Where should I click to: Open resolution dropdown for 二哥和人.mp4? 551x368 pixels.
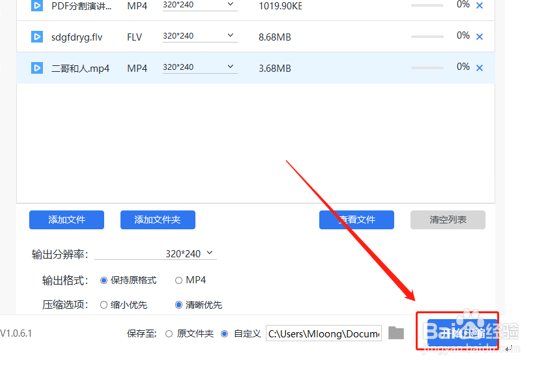200,67
